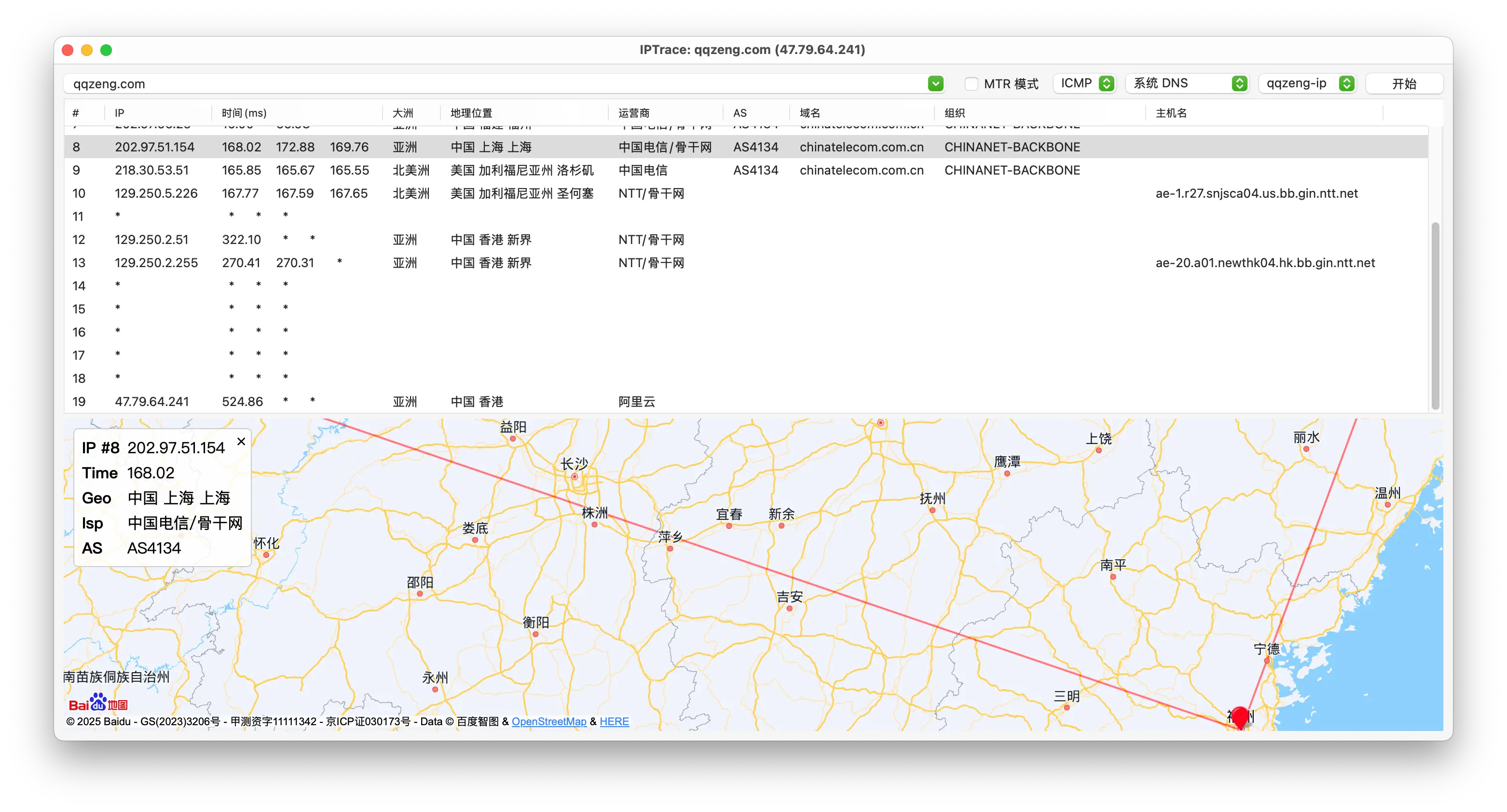Click NTT/骨干网 in hop 10 row

(651, 193)
